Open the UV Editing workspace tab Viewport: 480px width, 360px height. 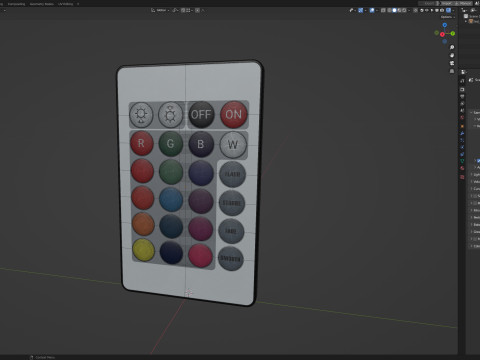65,4
